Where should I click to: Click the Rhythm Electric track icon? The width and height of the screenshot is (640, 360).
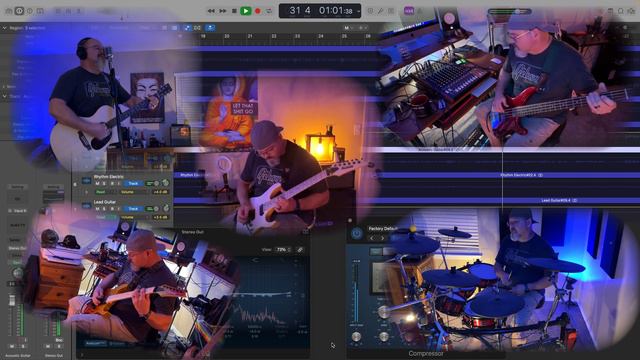(86, 180)
